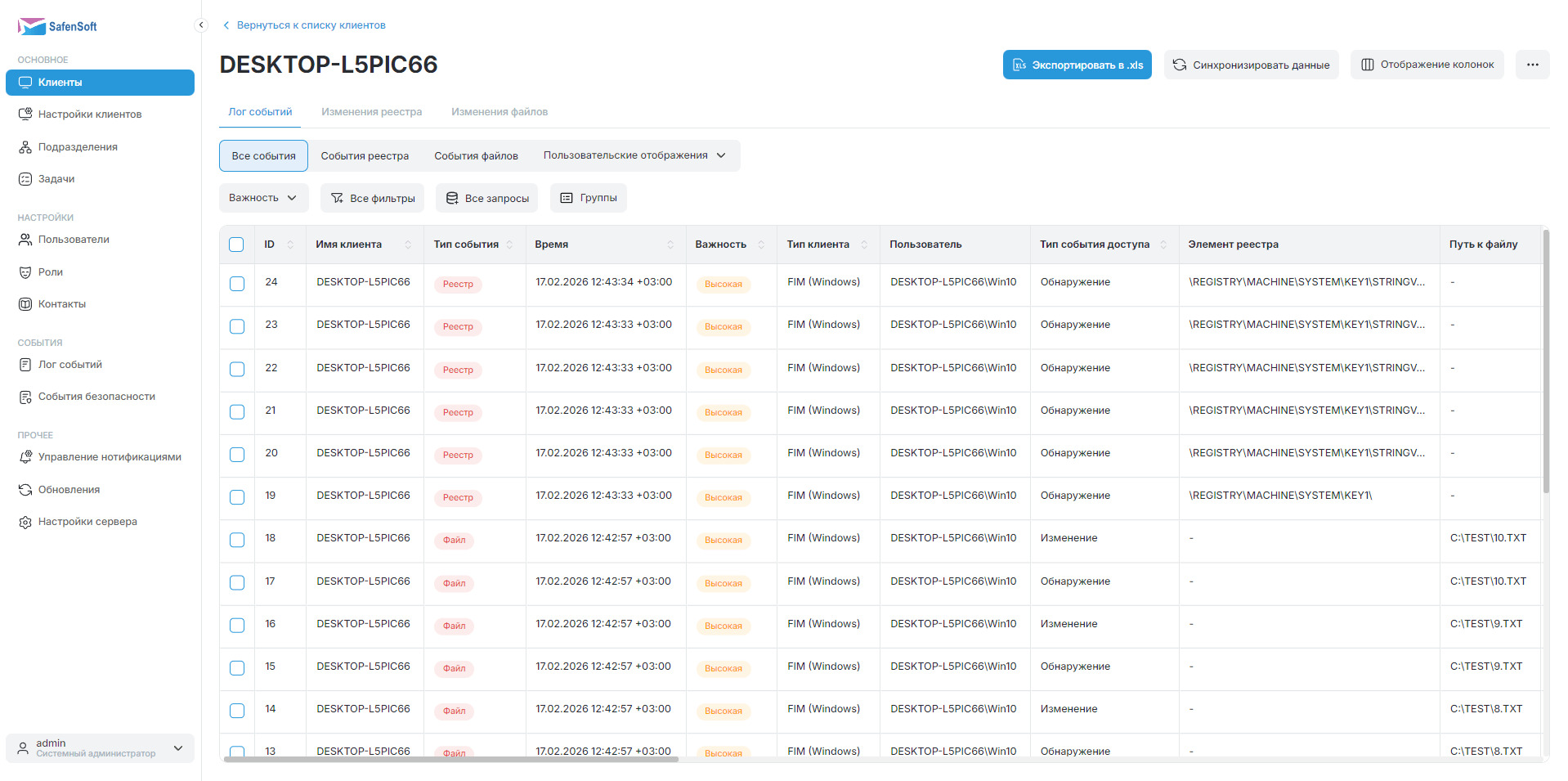Click Экспортировать в .xls button
The height and width of the screenshot is (781, 1568).
1077,65
